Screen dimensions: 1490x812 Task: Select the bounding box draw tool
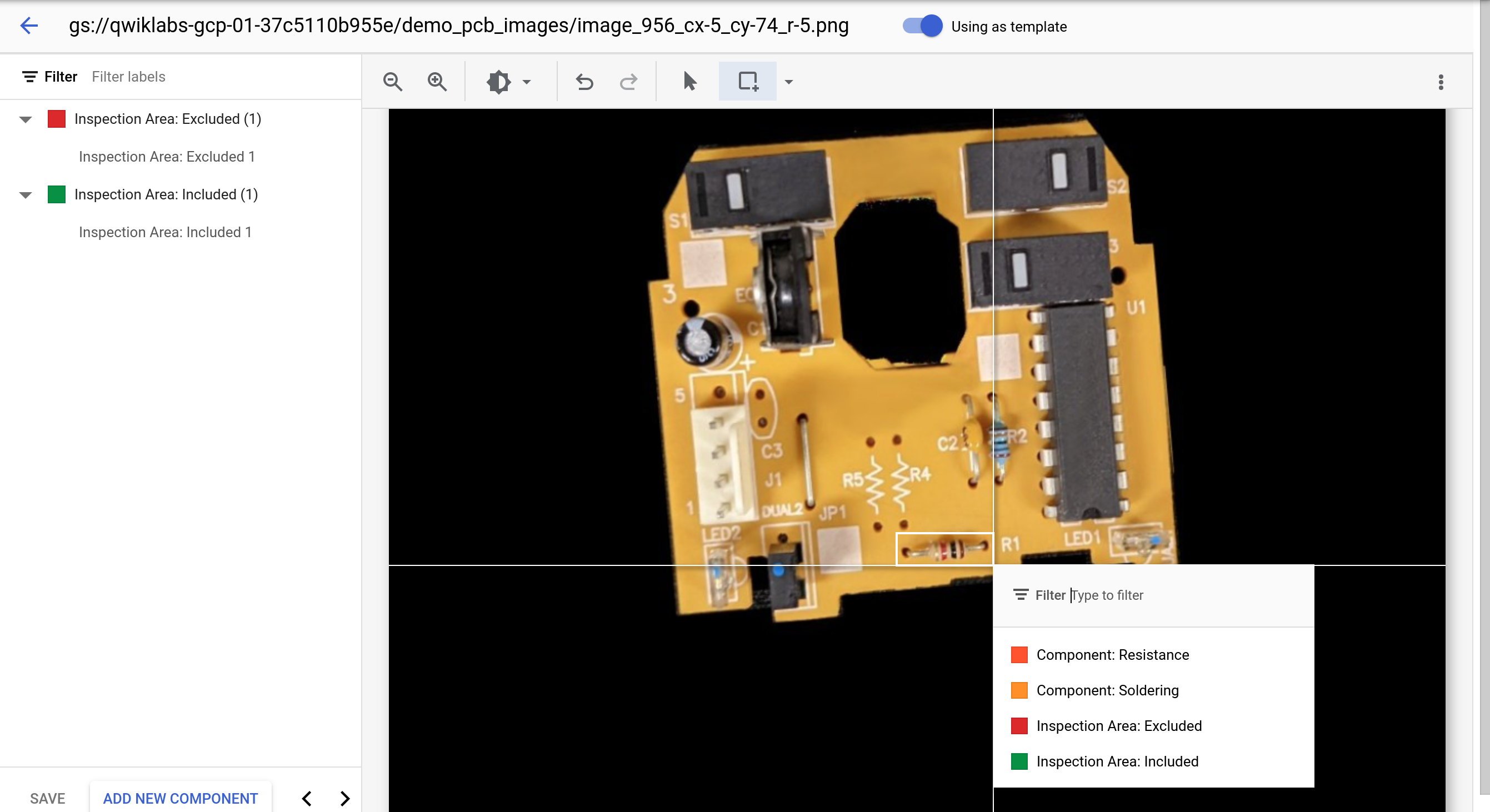749,81
